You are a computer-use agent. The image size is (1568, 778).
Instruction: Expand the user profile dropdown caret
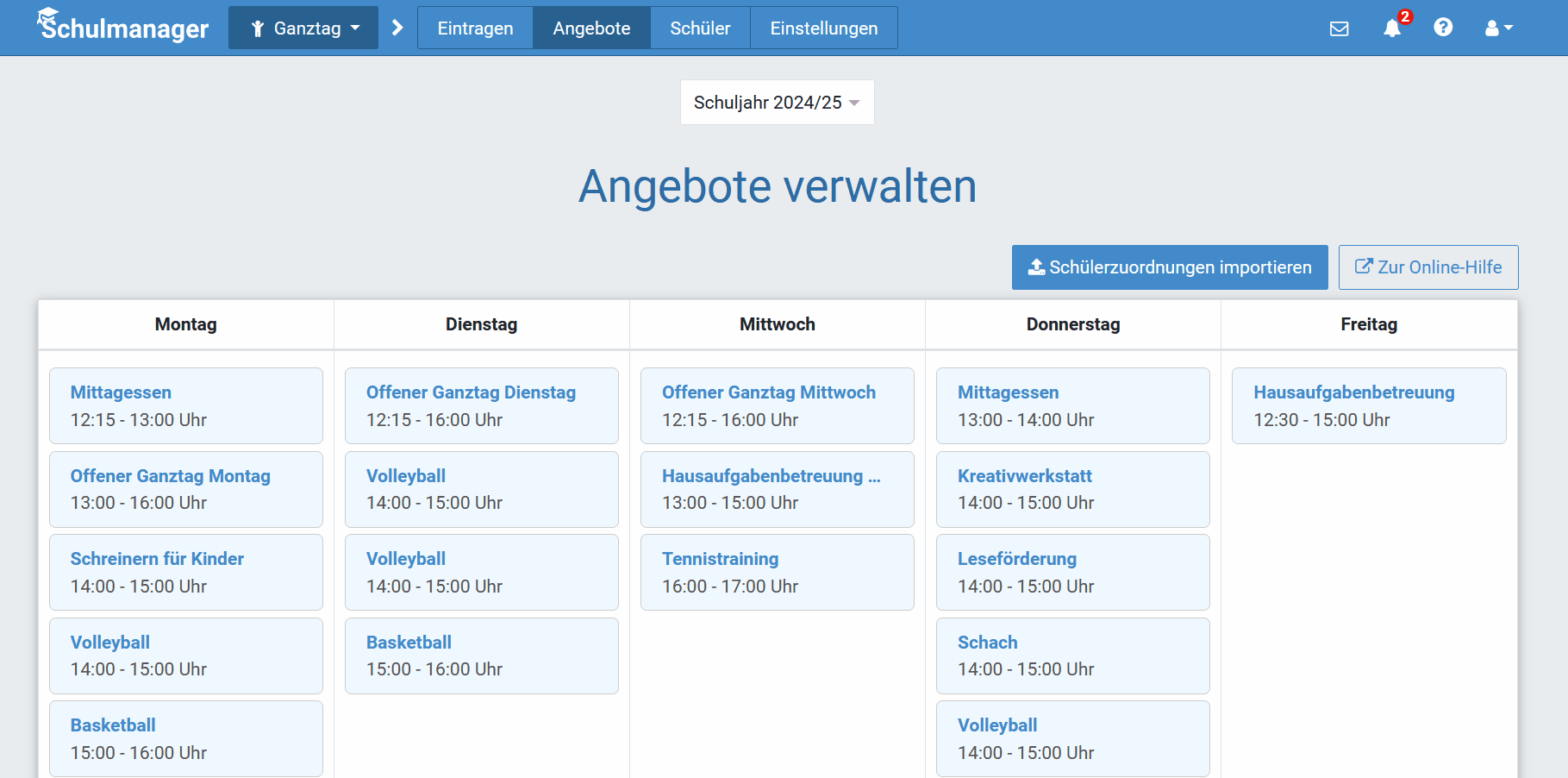[x=1510, y=28]
